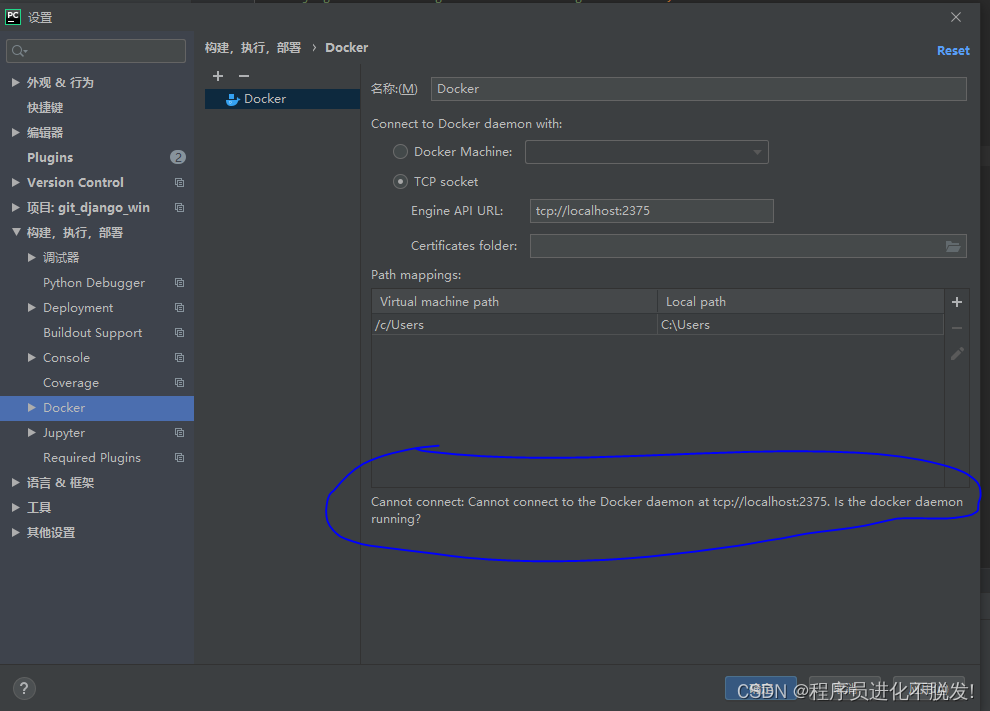Click the Engine API URL field
The image size is (990, 711).
click(x=651, y=211)
